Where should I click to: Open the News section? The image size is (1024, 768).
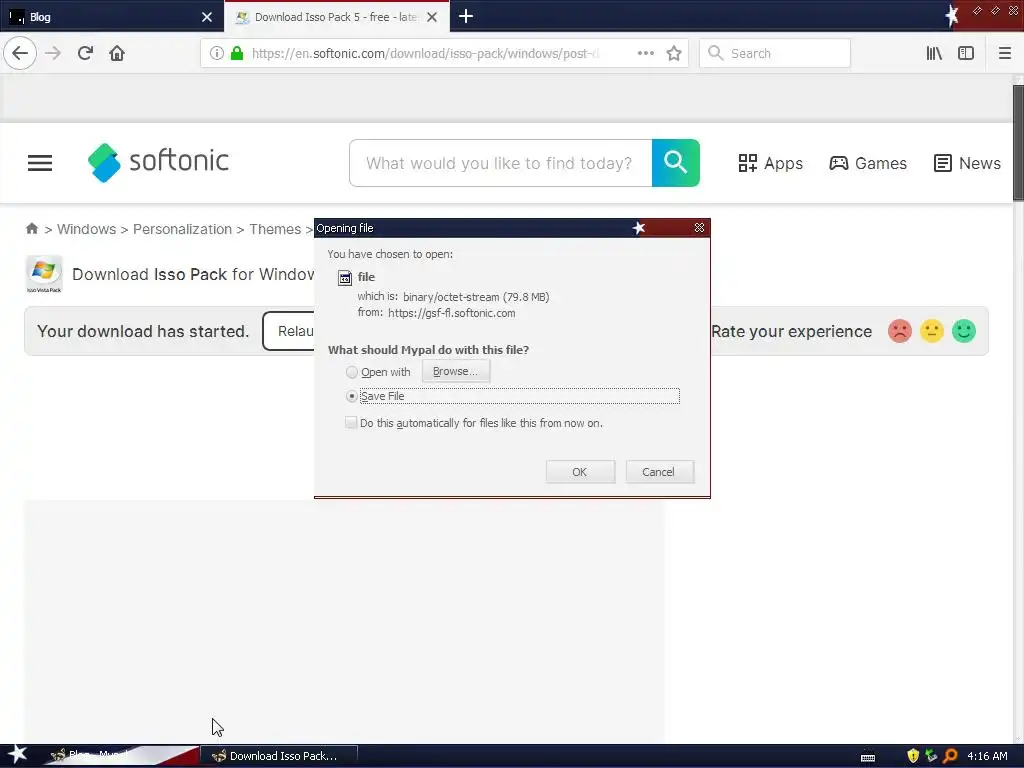967,163
